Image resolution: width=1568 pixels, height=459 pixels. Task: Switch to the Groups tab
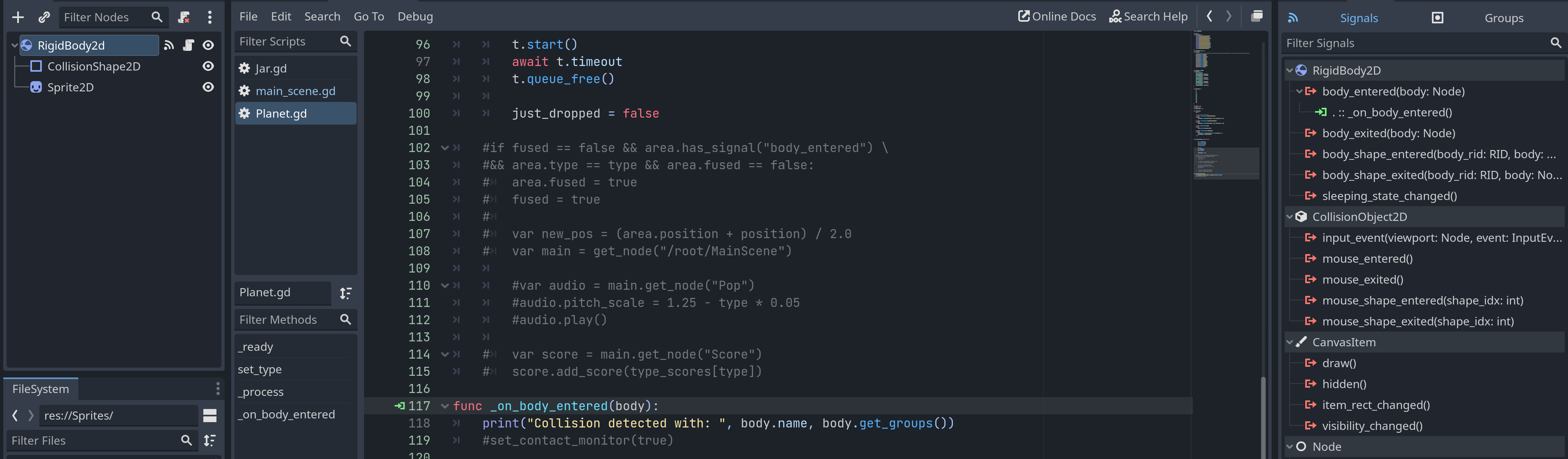(x=1503, y=18)
